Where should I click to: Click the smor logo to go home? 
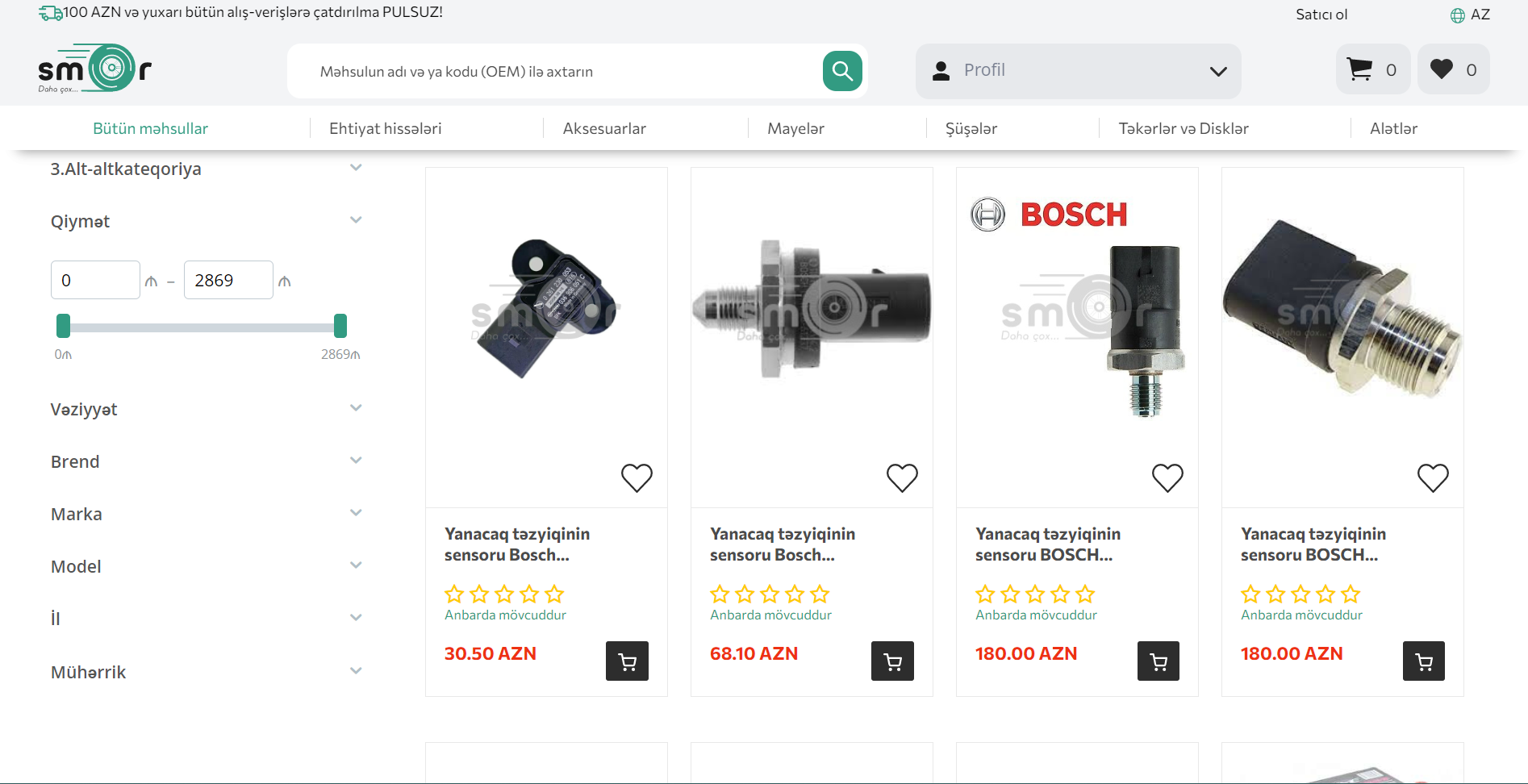point(94,69)
